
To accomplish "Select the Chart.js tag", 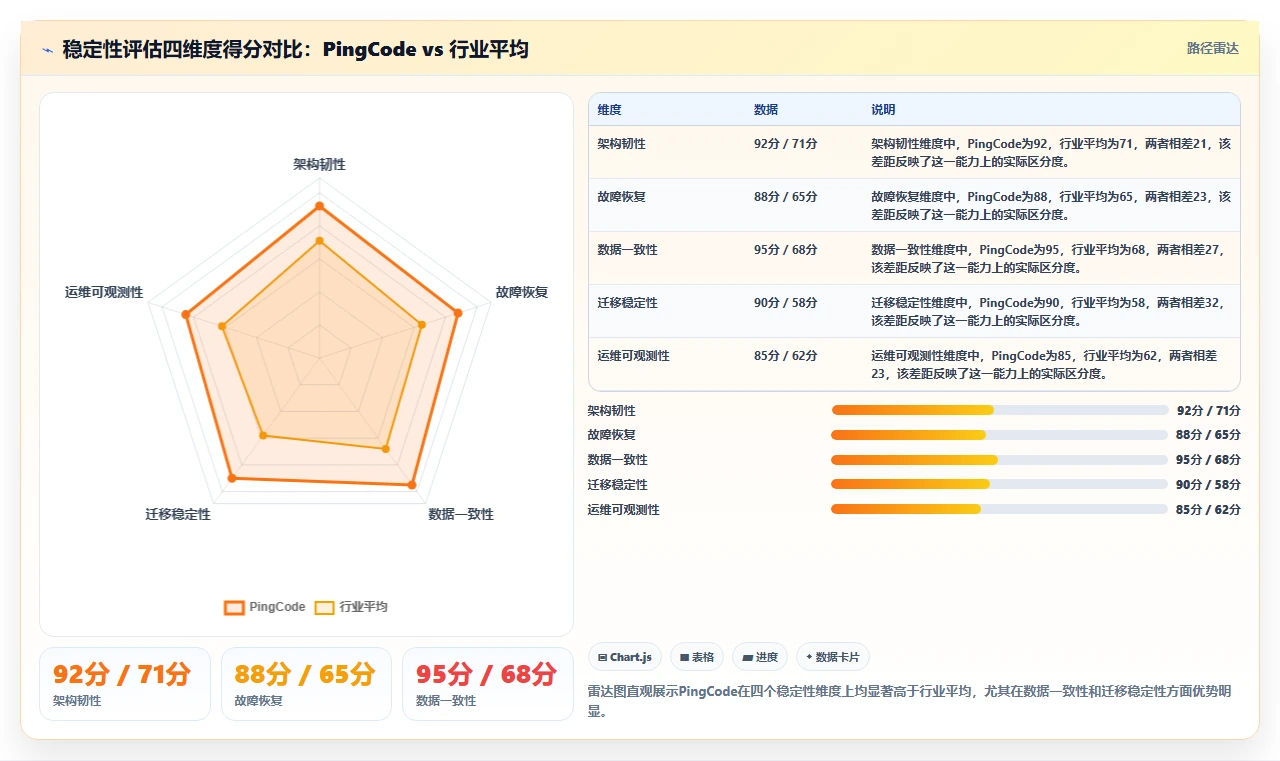I will pos(625,657).
